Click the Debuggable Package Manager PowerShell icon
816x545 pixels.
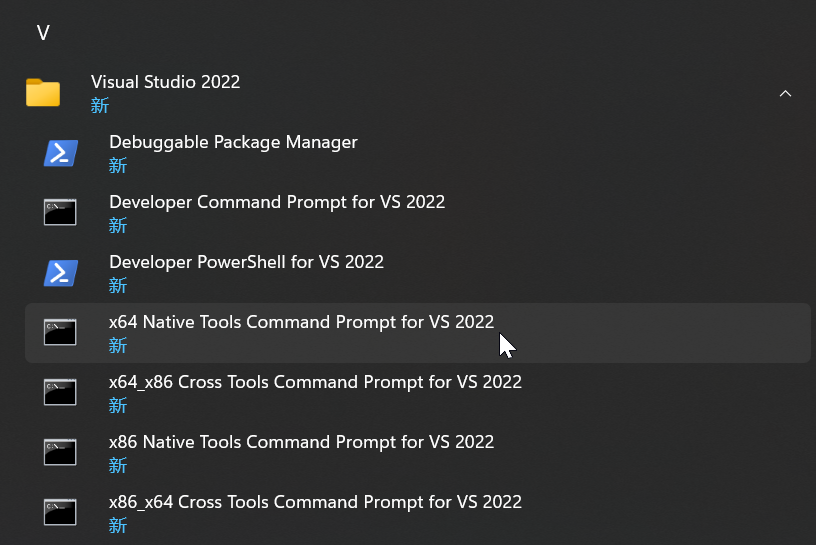(61, 153)
